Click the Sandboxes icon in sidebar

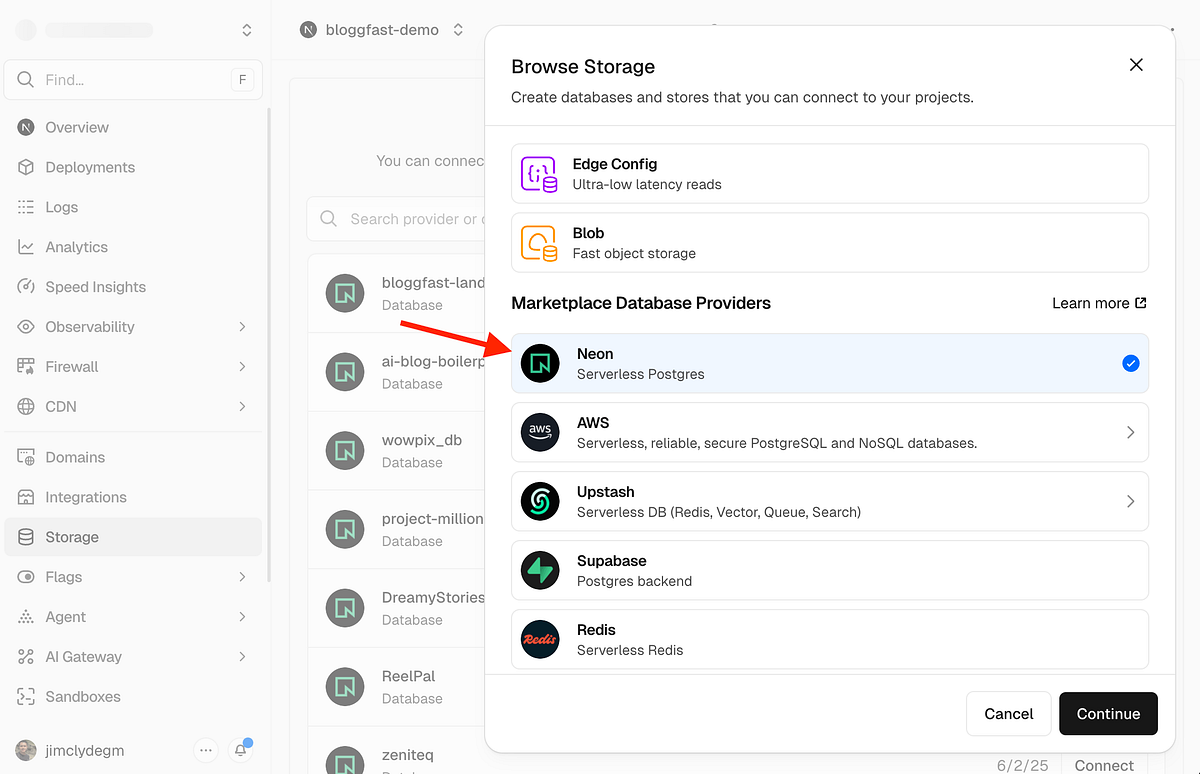coord(26,697)
